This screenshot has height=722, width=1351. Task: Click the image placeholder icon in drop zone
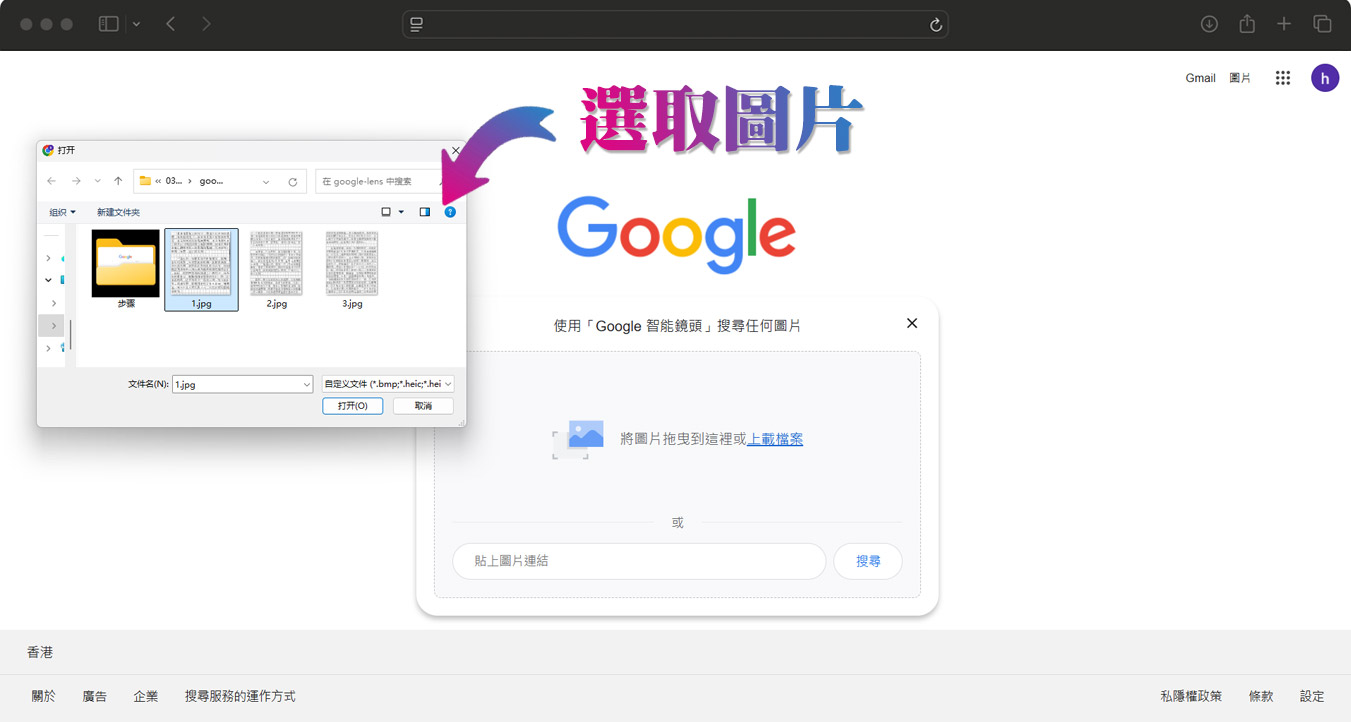(x=578, y=440)
